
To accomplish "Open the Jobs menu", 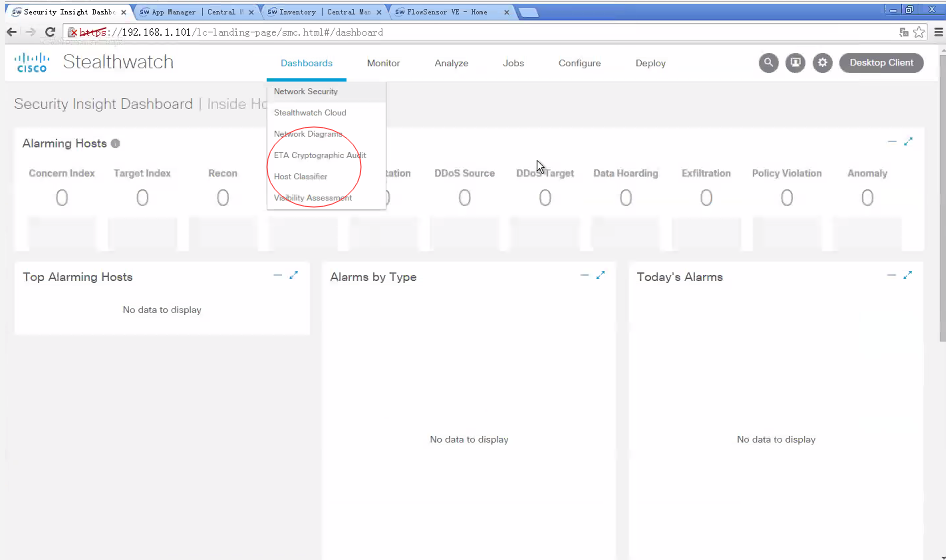I will 513,63.
